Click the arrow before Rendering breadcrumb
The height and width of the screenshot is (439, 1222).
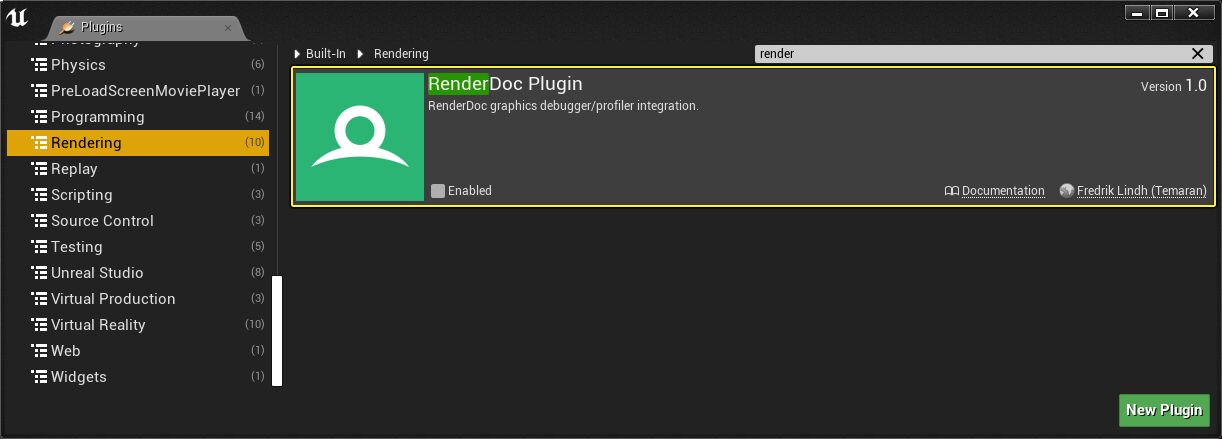(x=361, y=54)
